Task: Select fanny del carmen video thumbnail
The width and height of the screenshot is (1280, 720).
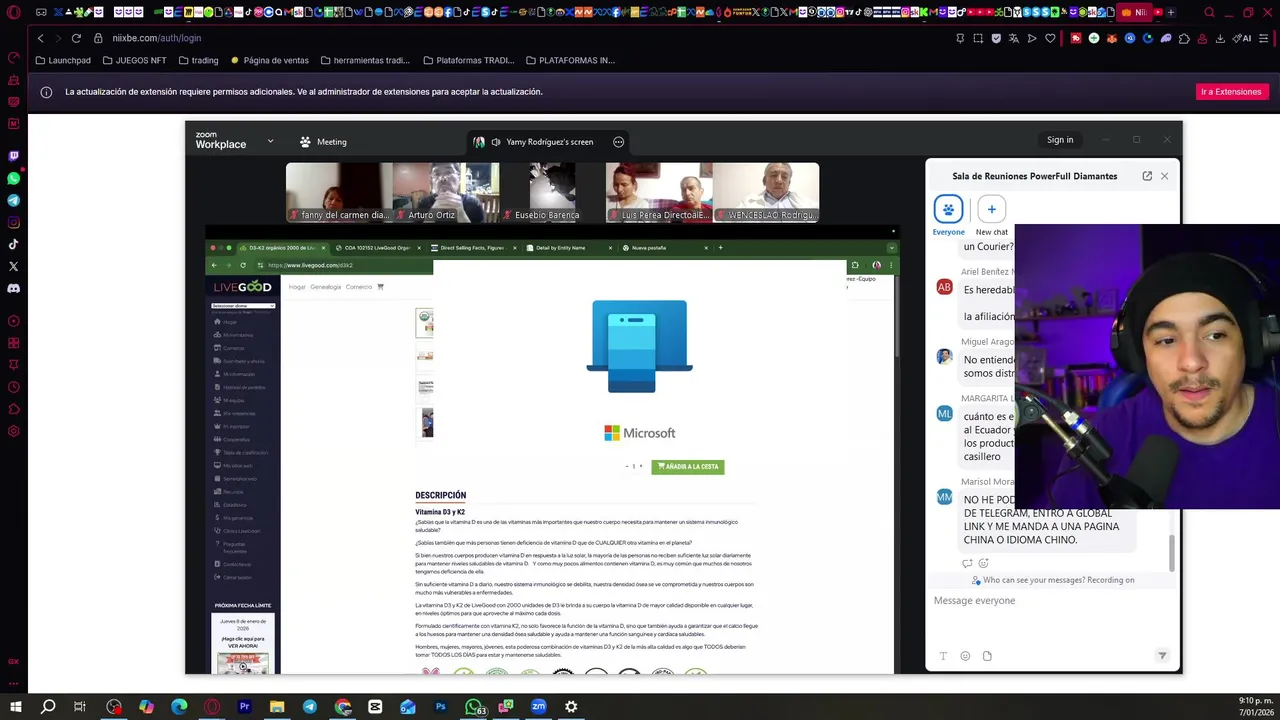Action: pos(339,192)
